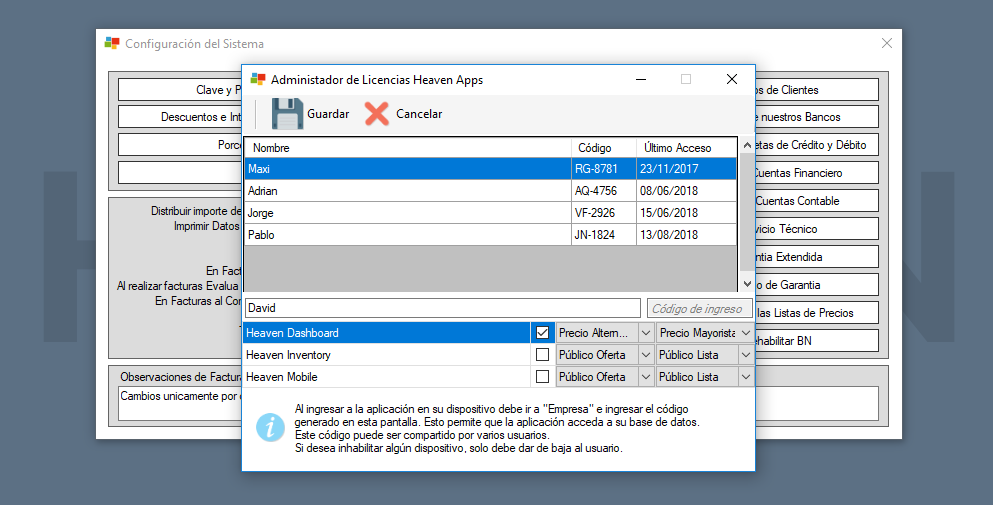993x505 pixels.
Task: Click the Cuentas Contable button in Configuración window
Action: (816, 201)
